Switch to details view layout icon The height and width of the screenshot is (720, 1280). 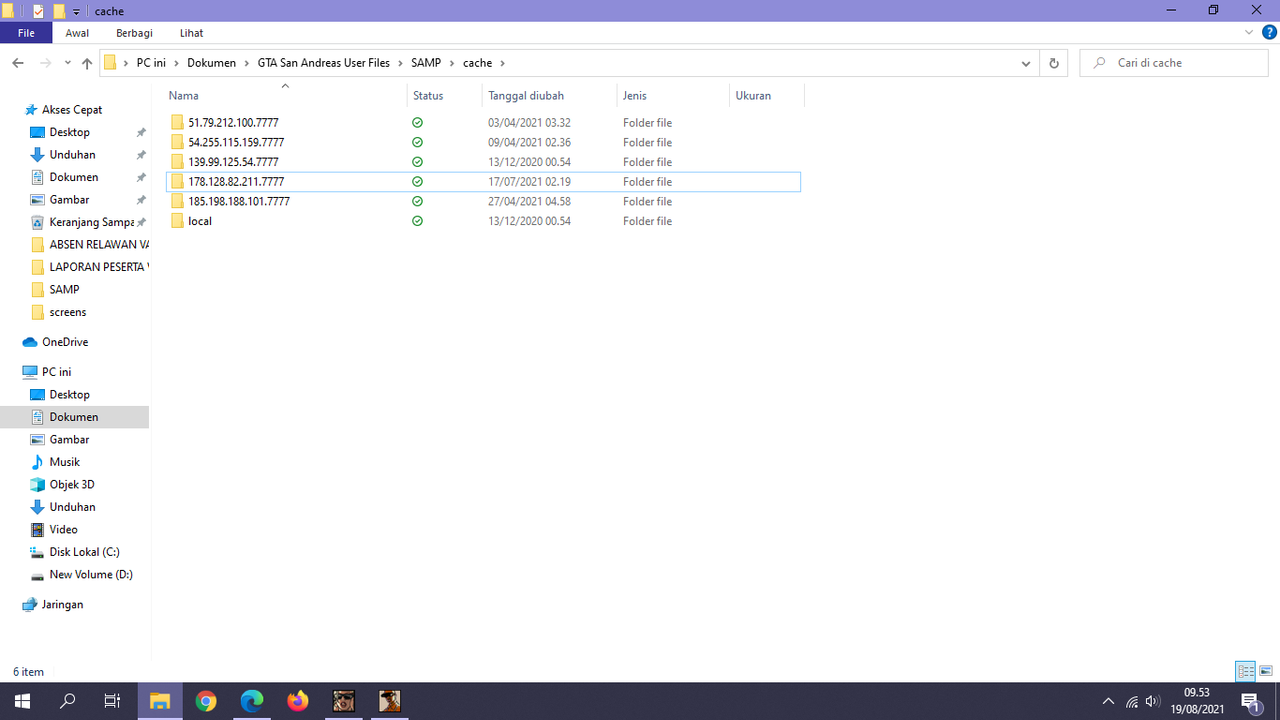(1246, 671)
